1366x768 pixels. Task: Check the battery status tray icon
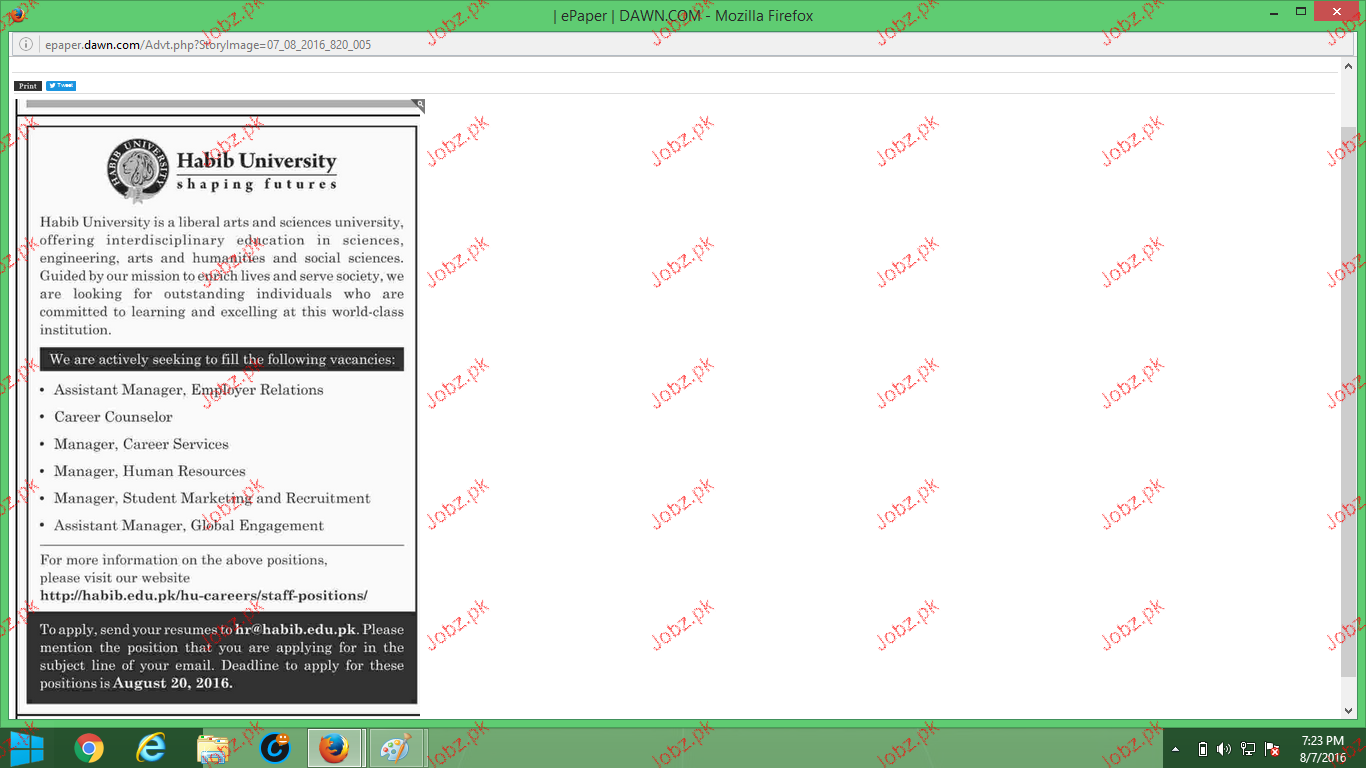pos(1203,749)
